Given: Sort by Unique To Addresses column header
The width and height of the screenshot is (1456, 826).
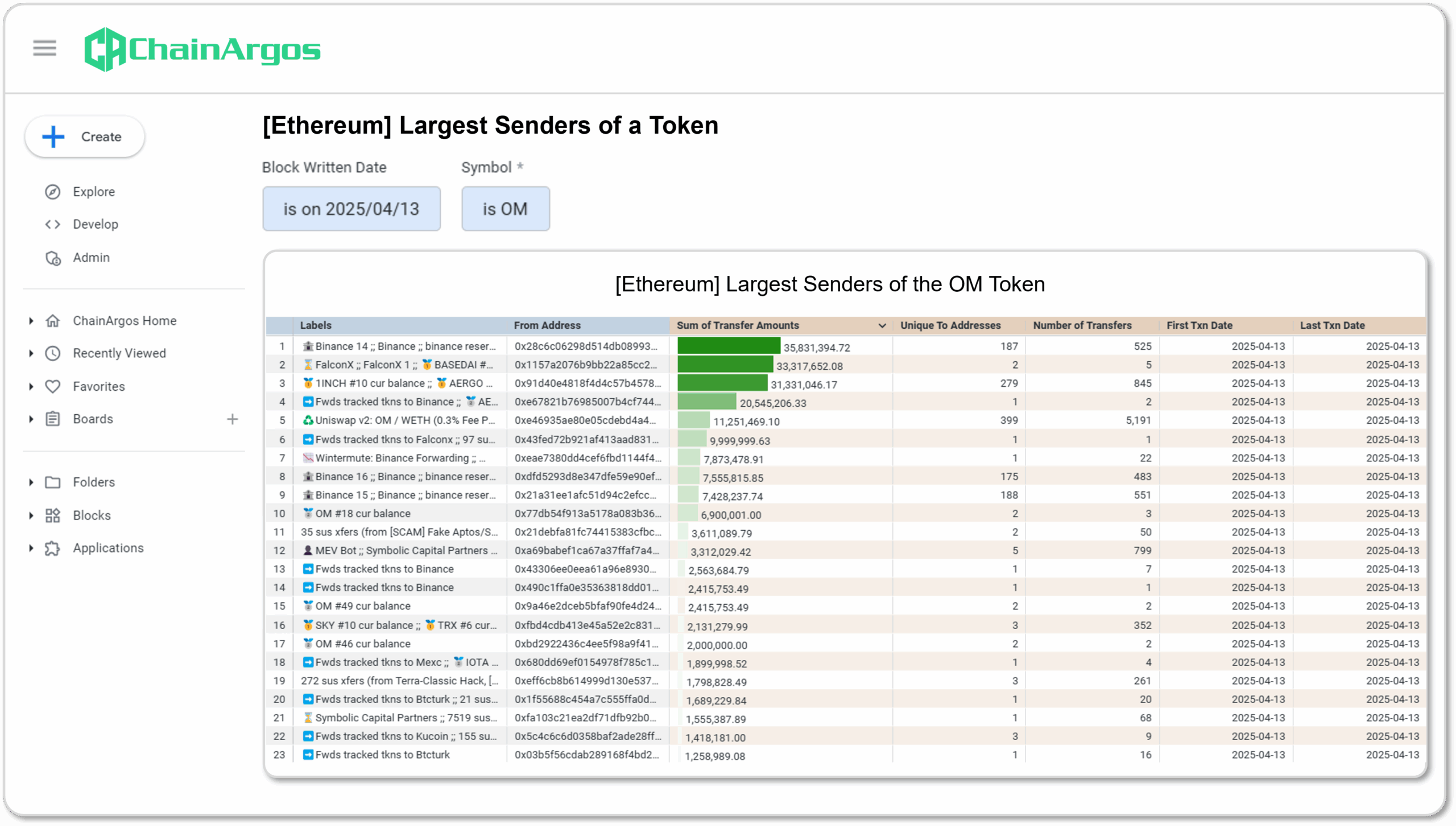Looking at the screenshot, I should point(950,325).
